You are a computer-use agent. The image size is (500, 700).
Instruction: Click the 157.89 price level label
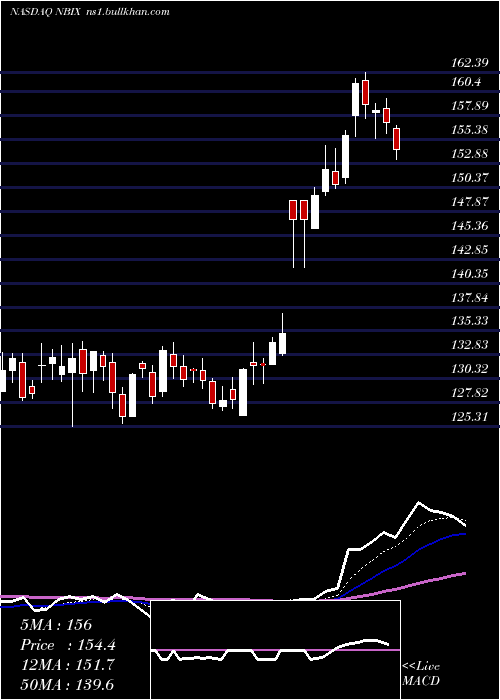pos(470,106)
